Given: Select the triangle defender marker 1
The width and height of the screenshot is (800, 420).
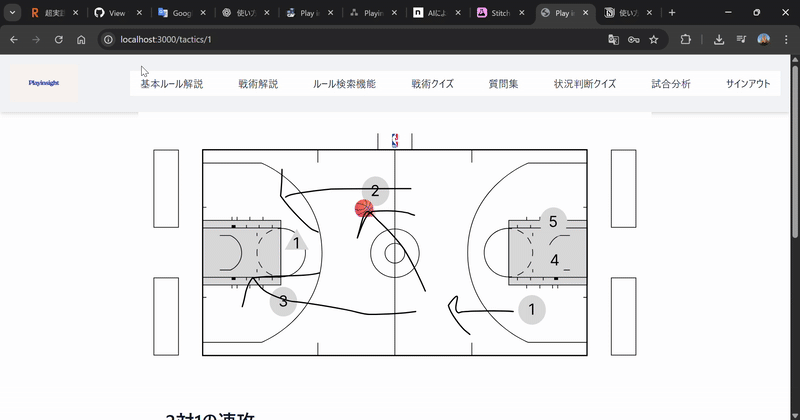Looking at the screenshot, I should pyautogui.click(x=296, y=241).
